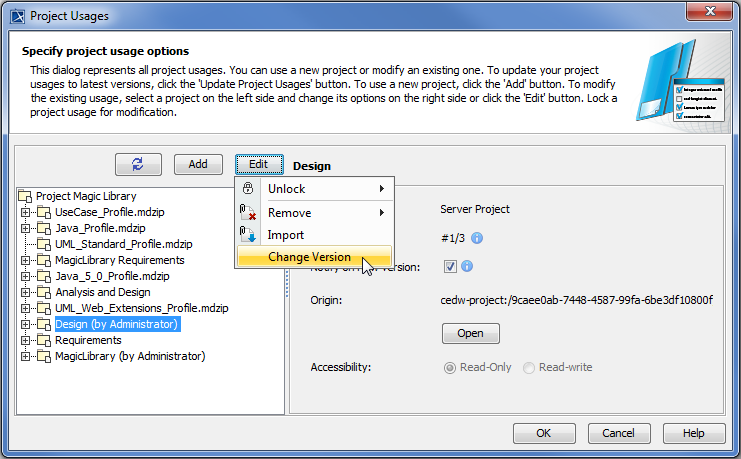Click the OK button
Viewport: 741px width, 459px height.
pyautogui.click(x=543, y=433)
